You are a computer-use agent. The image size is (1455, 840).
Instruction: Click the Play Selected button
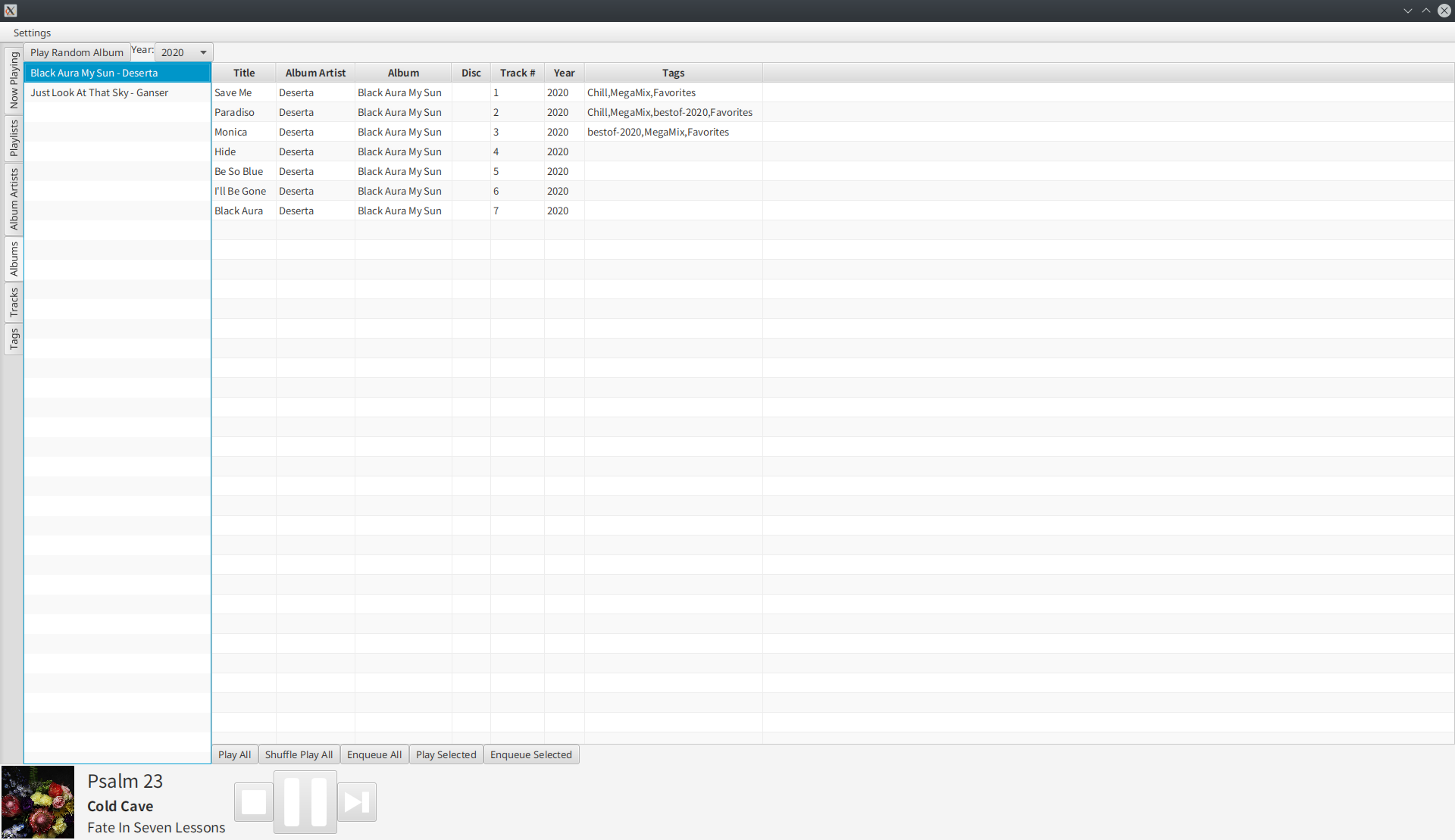(x=446, y=754)
